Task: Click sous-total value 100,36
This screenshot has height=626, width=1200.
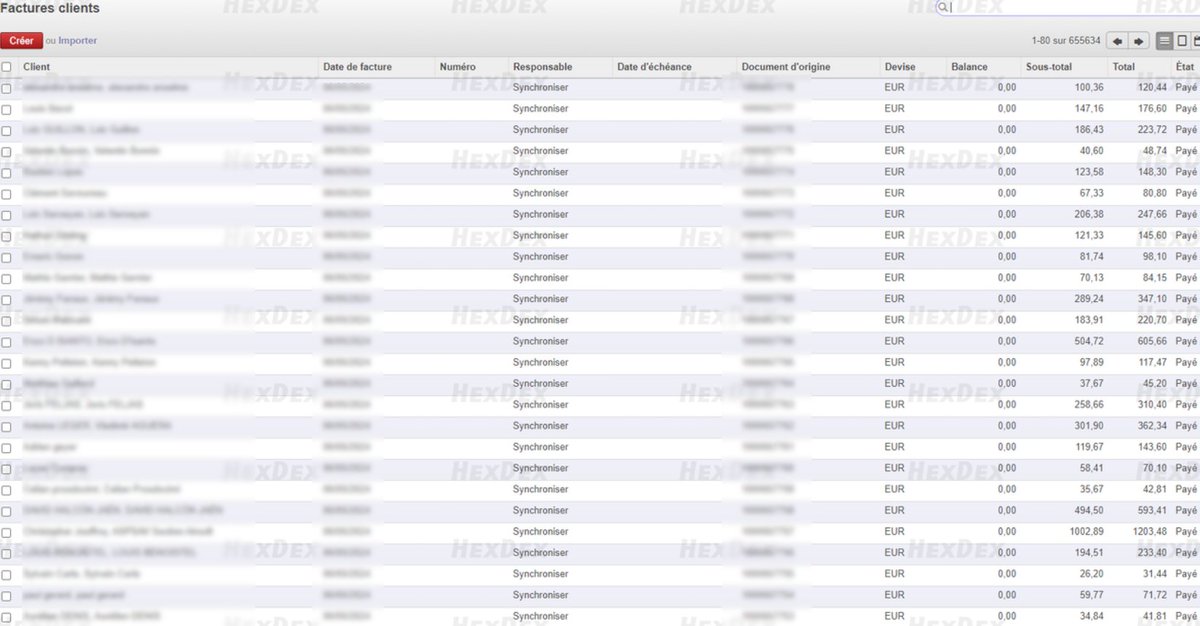Action: [1089, 88]
